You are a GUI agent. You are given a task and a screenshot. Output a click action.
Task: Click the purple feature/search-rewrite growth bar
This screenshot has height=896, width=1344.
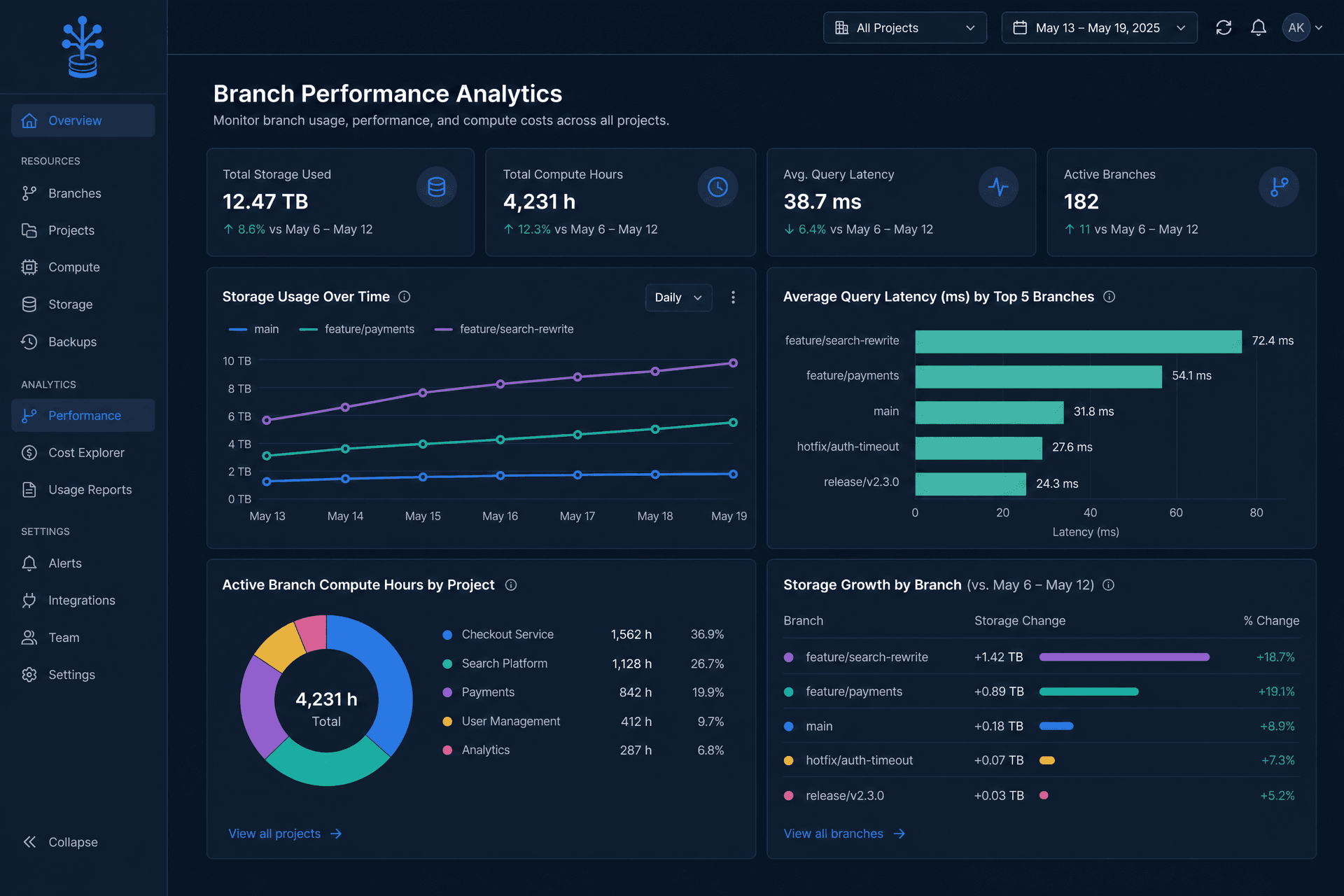(x=1124, y=657)
